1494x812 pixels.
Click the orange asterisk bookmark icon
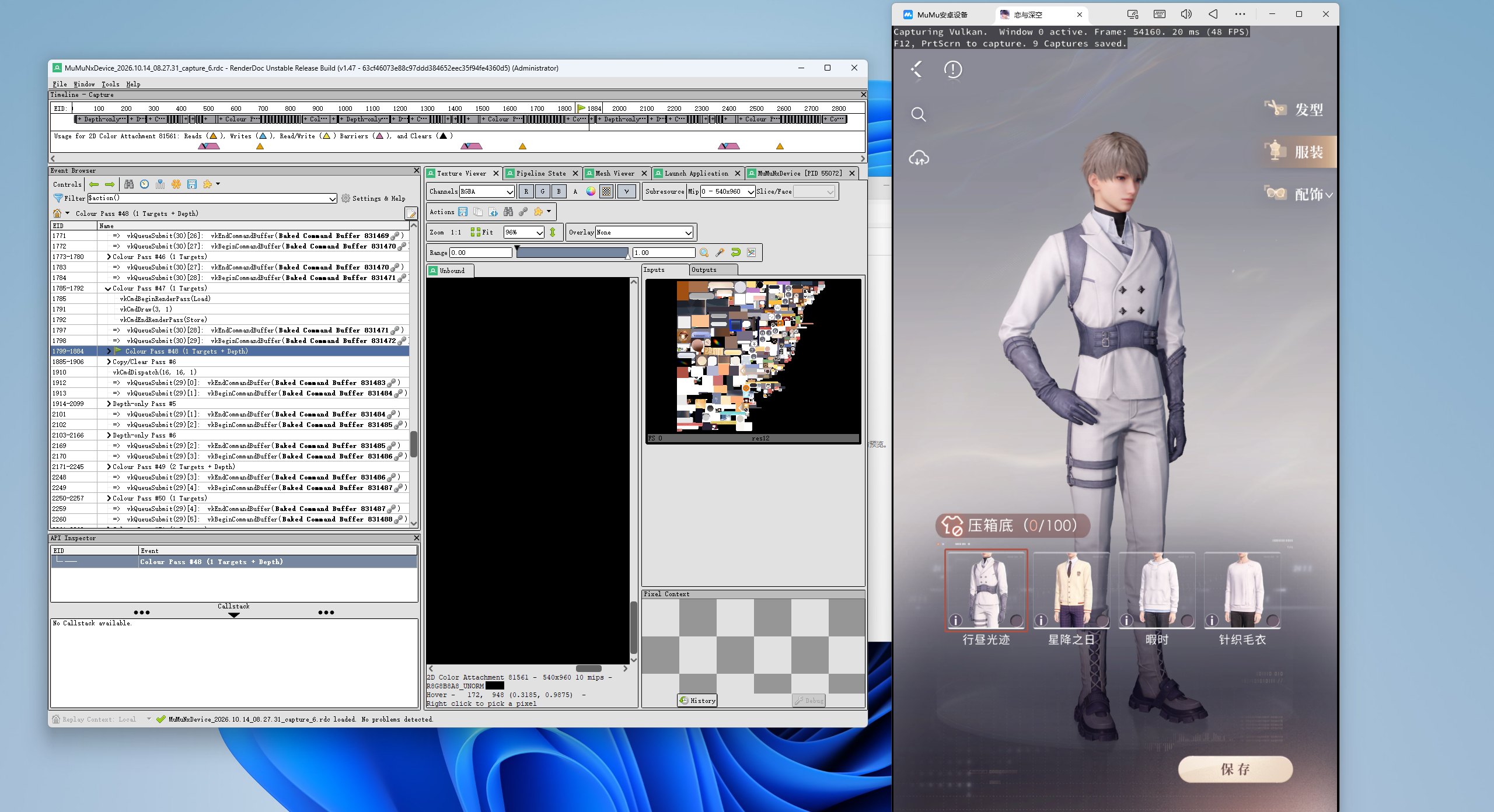pyautogui.click(x=176, y=184)
